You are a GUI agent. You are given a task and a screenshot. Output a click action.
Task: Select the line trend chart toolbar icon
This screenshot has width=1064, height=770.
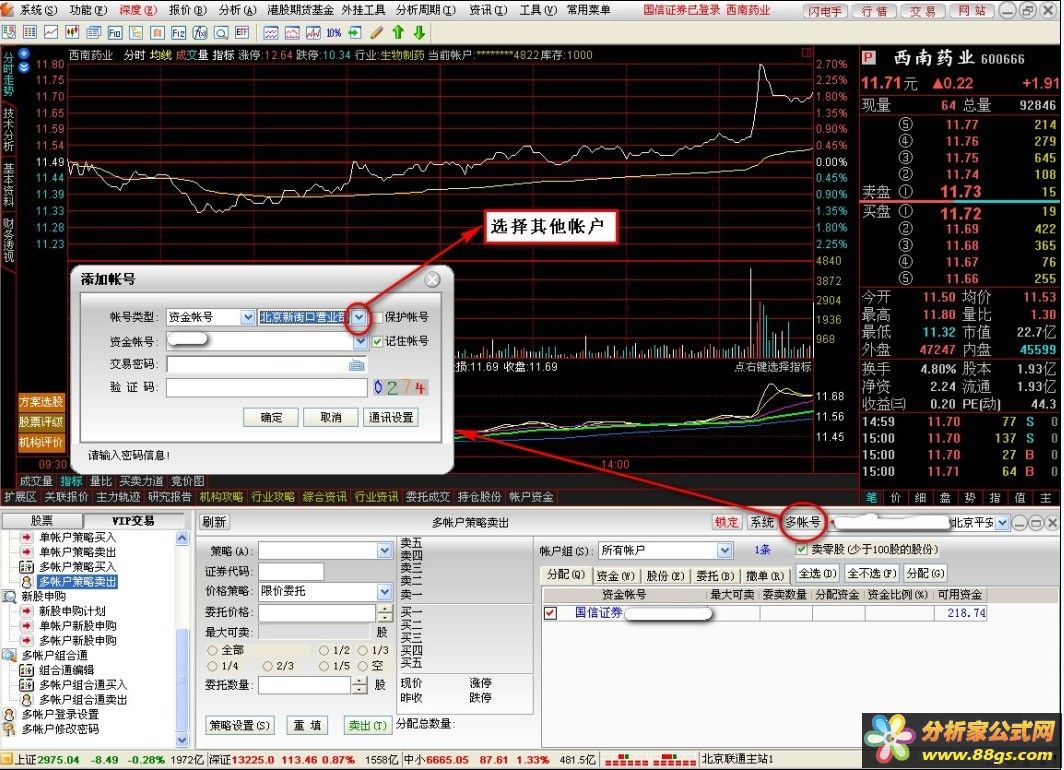pyautogui.click(x=51, y=33)
